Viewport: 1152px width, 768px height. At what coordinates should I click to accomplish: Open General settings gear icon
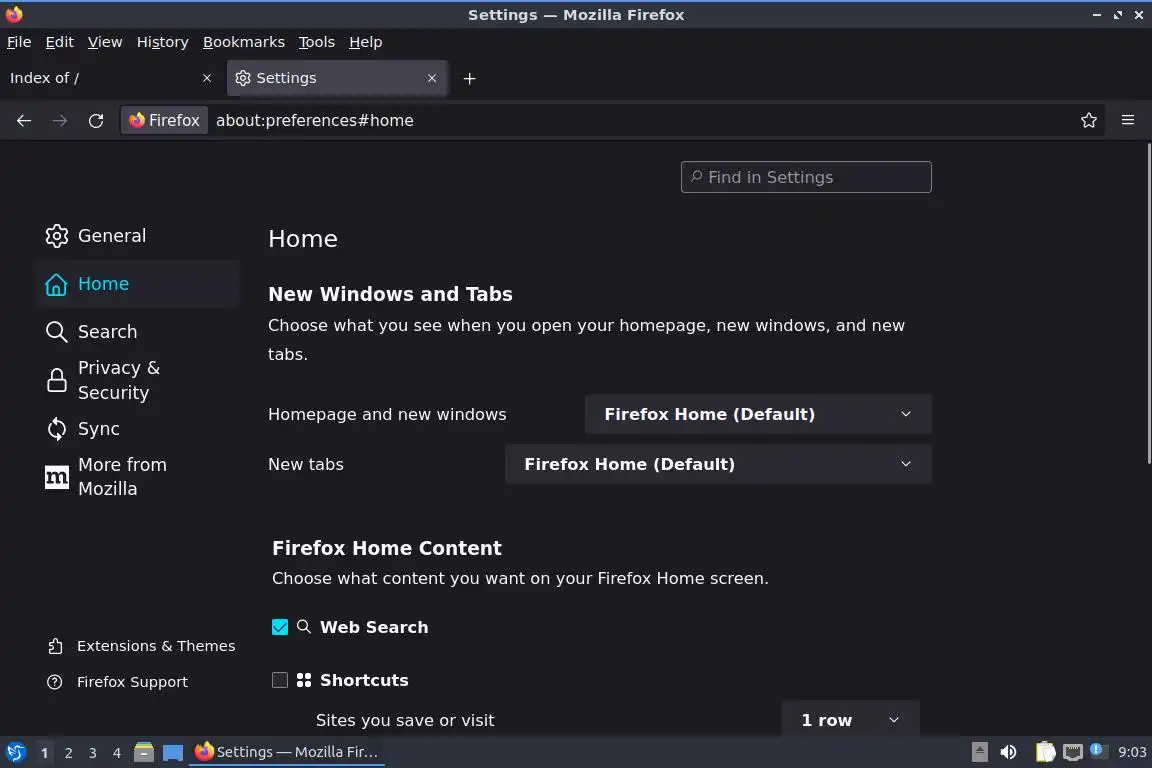pos(57,236)
